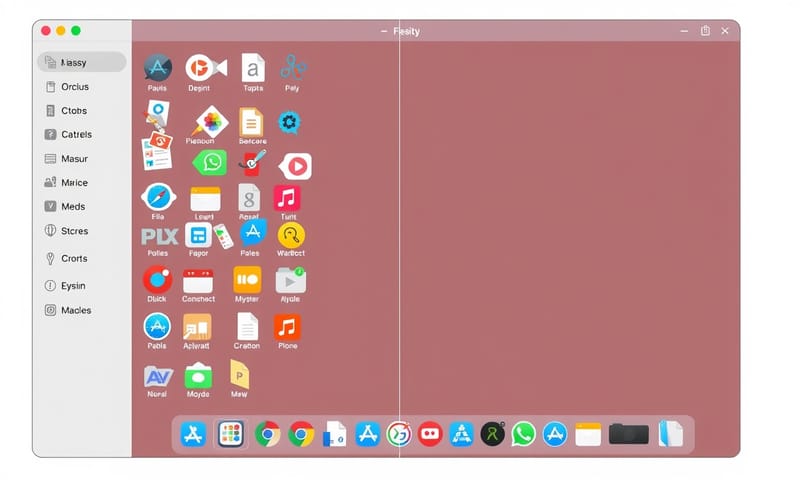Open the Pauls app icon
The image size is (800, 480).
[158, 68]
